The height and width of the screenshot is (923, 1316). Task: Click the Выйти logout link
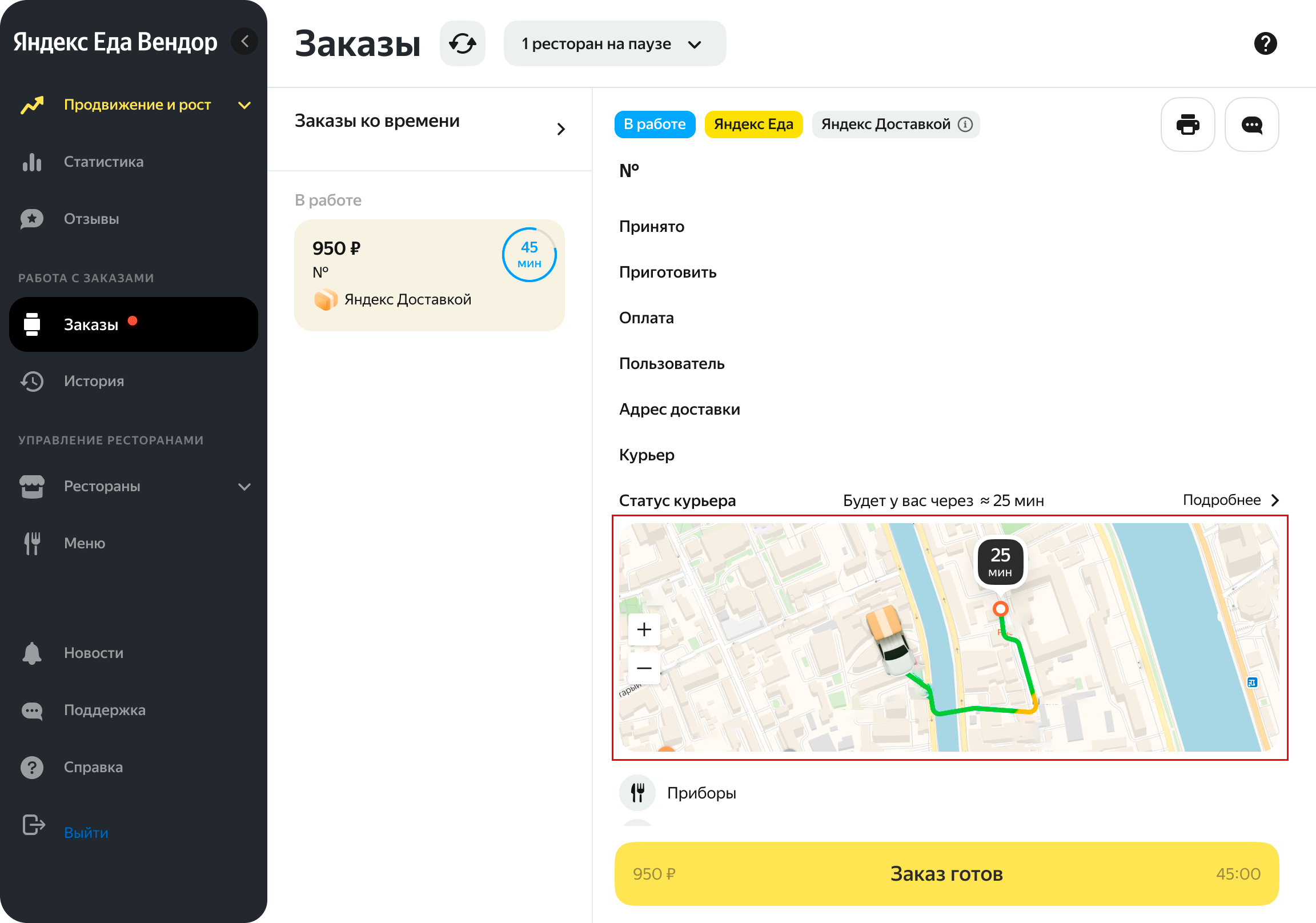(86, 832)
